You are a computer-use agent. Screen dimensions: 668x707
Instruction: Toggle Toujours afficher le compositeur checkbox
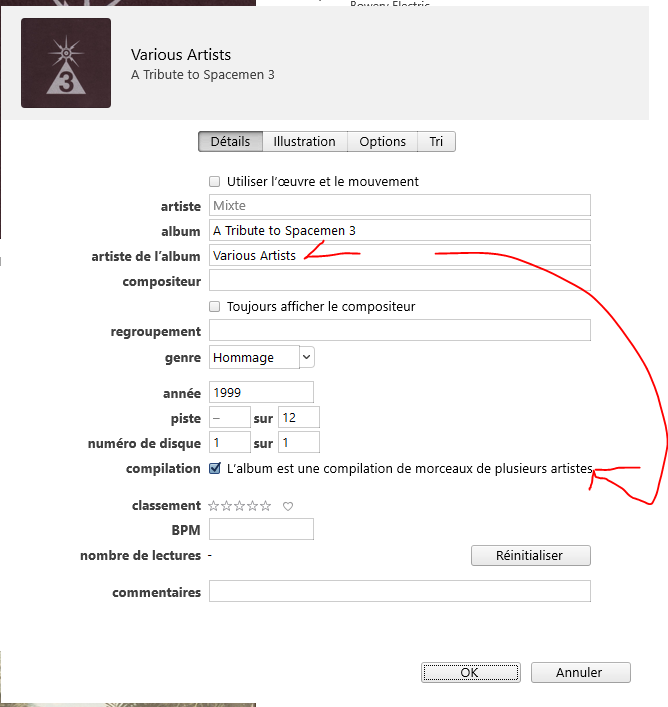(215, 307)
